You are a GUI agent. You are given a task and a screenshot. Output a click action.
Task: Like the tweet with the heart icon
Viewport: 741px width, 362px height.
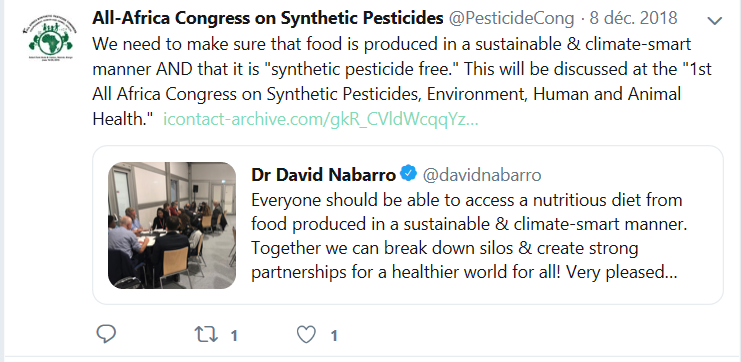306,335
